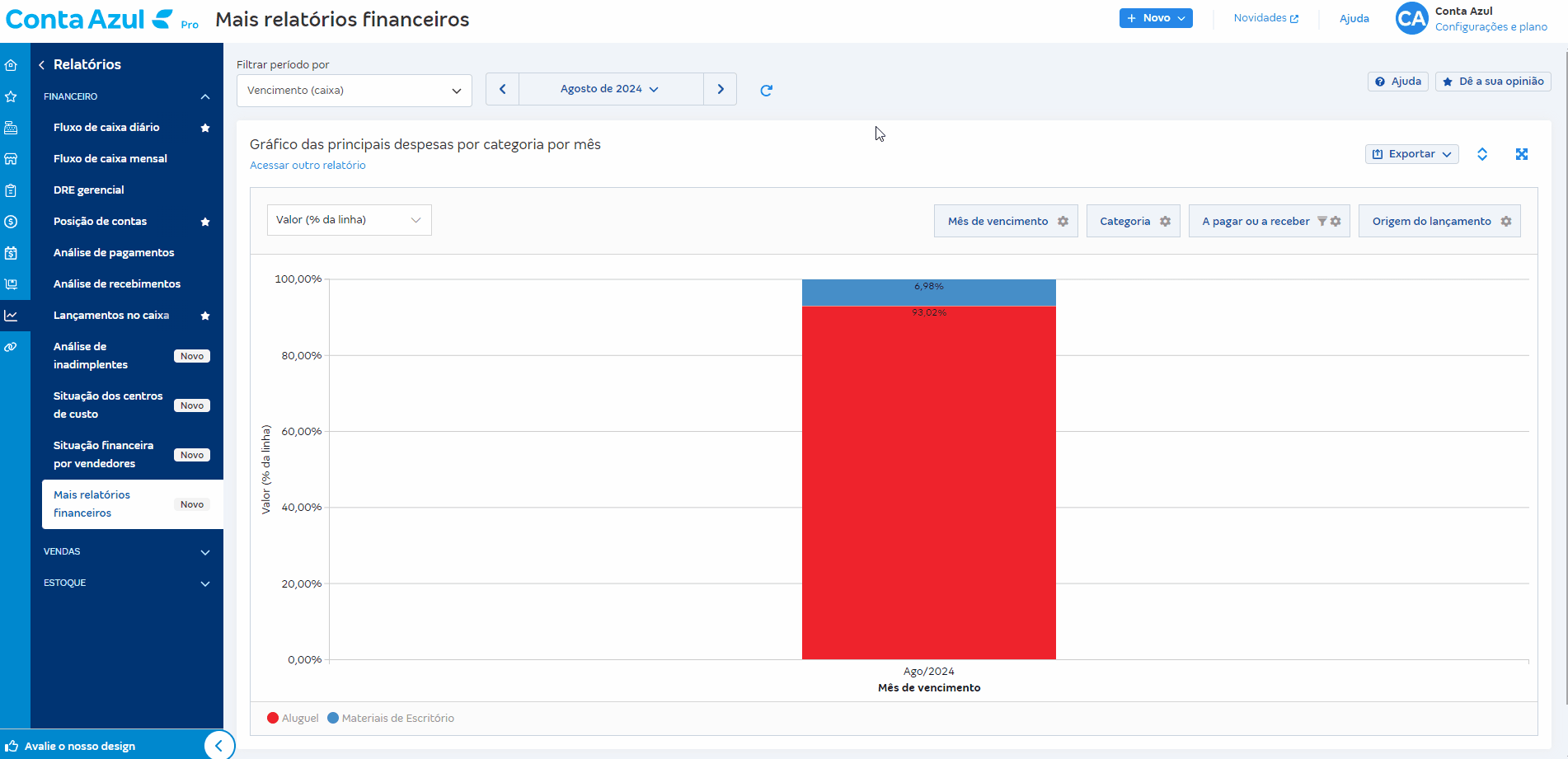Viewport: 1568px width, 759px height.
Task: Click the home icon in left rail
Action: pos(12,65)
